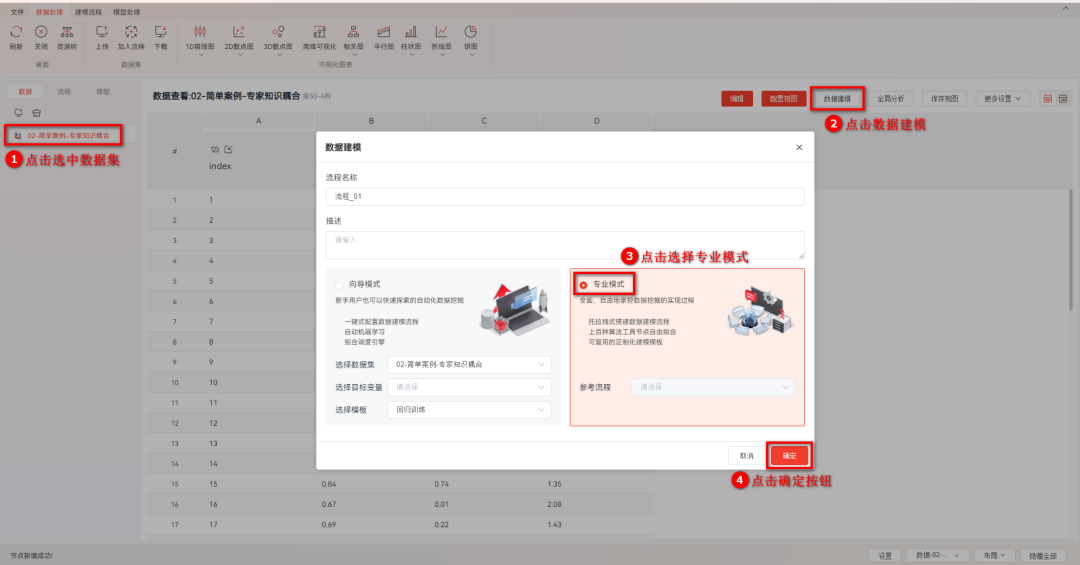Click the 编辑 button
This screenshot has height=565, width=1080.
[x=737, y=99]
